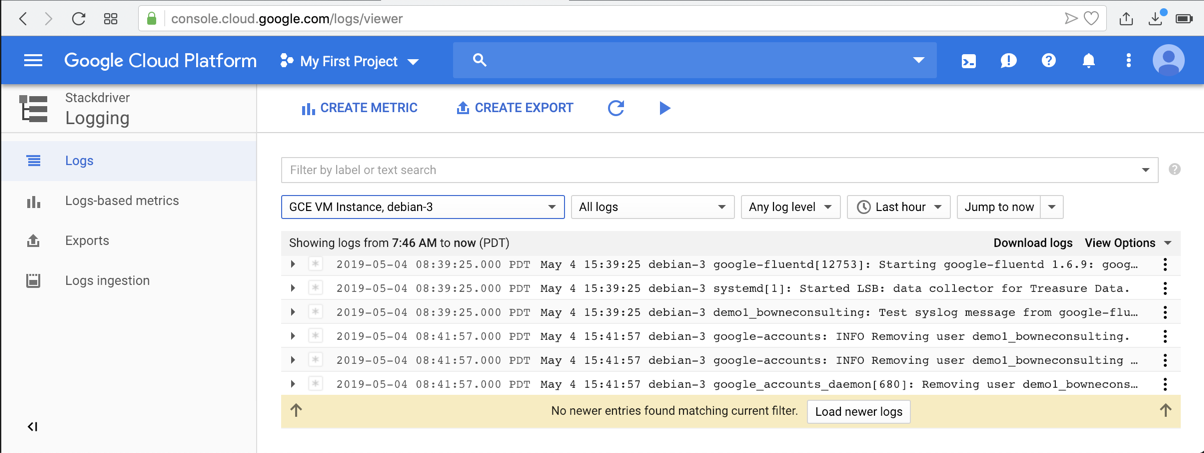This screenshot has height=453, width=1204.
Task: Pin the systemd log entry star
Action: pos(315,289)
